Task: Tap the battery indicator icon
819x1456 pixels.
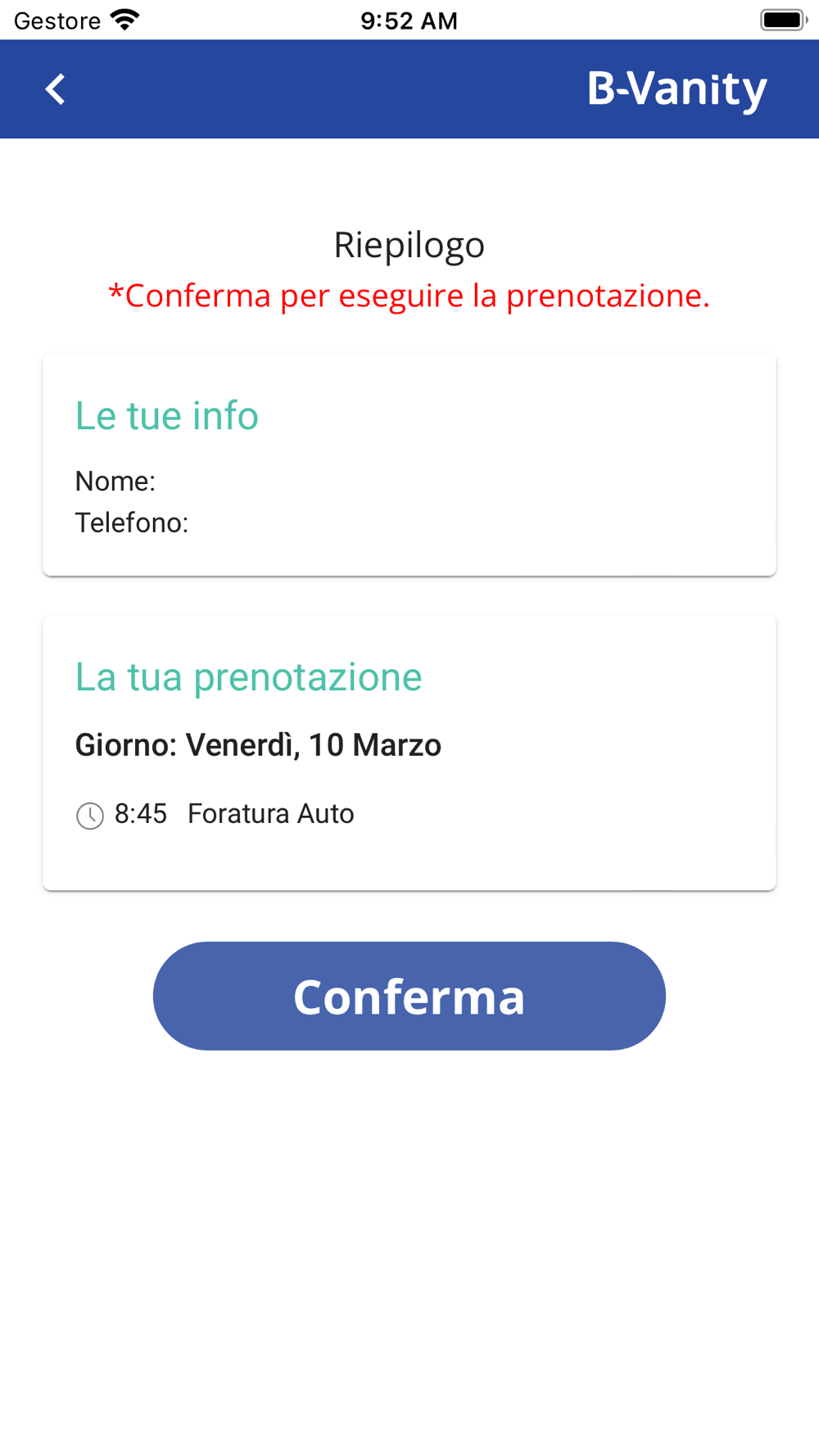Action: tap(784, 20)
